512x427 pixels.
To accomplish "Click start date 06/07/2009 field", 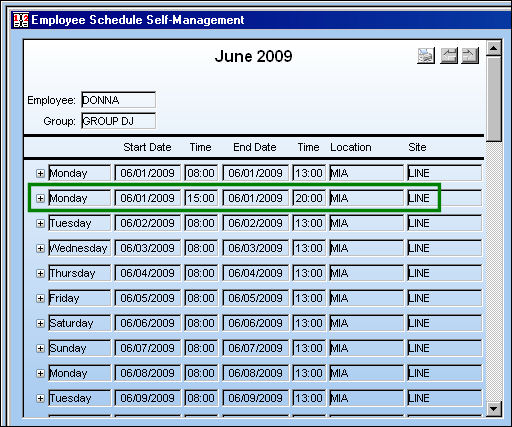I will click(148, 348).
